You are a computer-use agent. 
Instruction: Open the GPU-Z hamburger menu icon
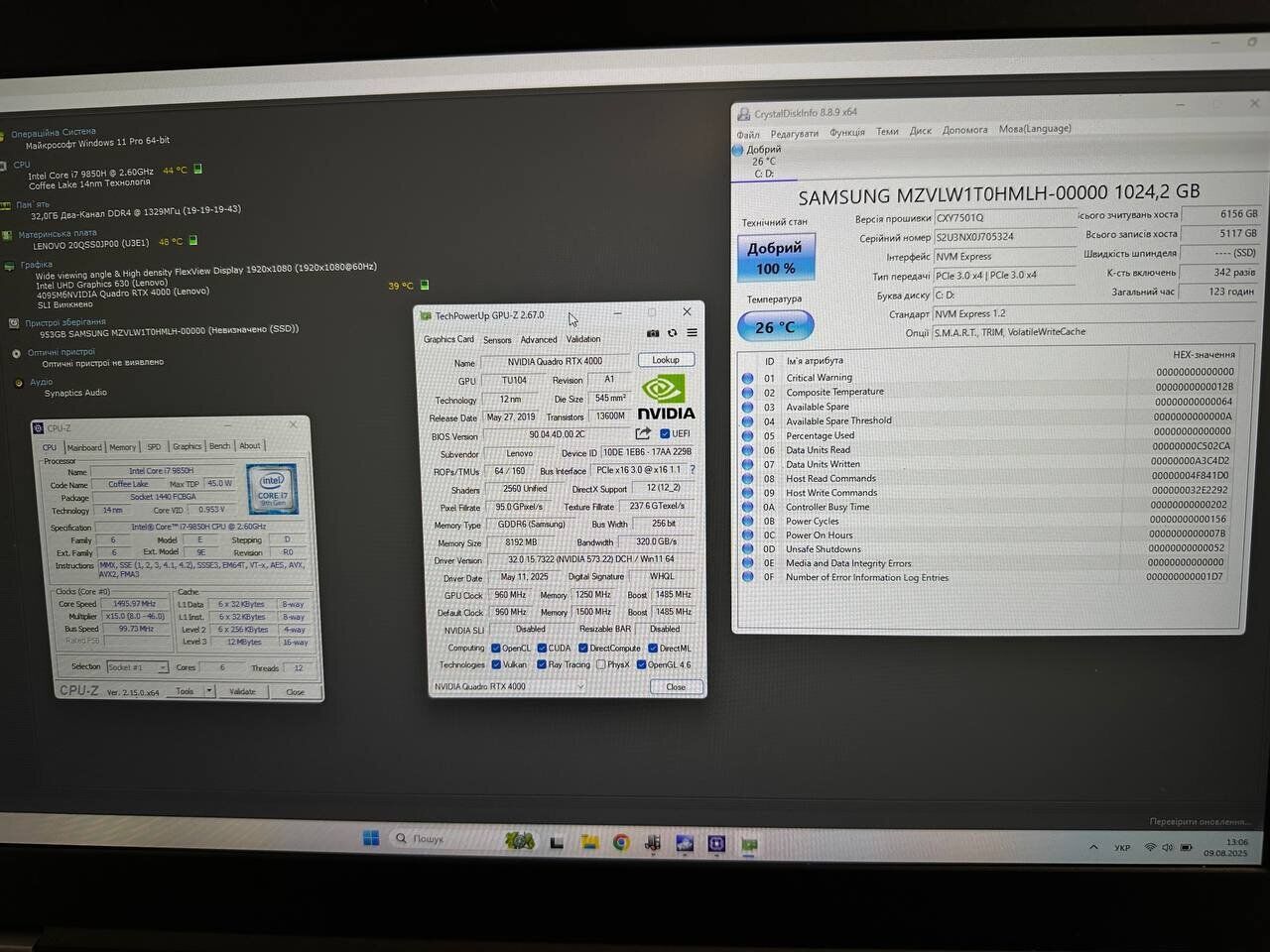692,333
